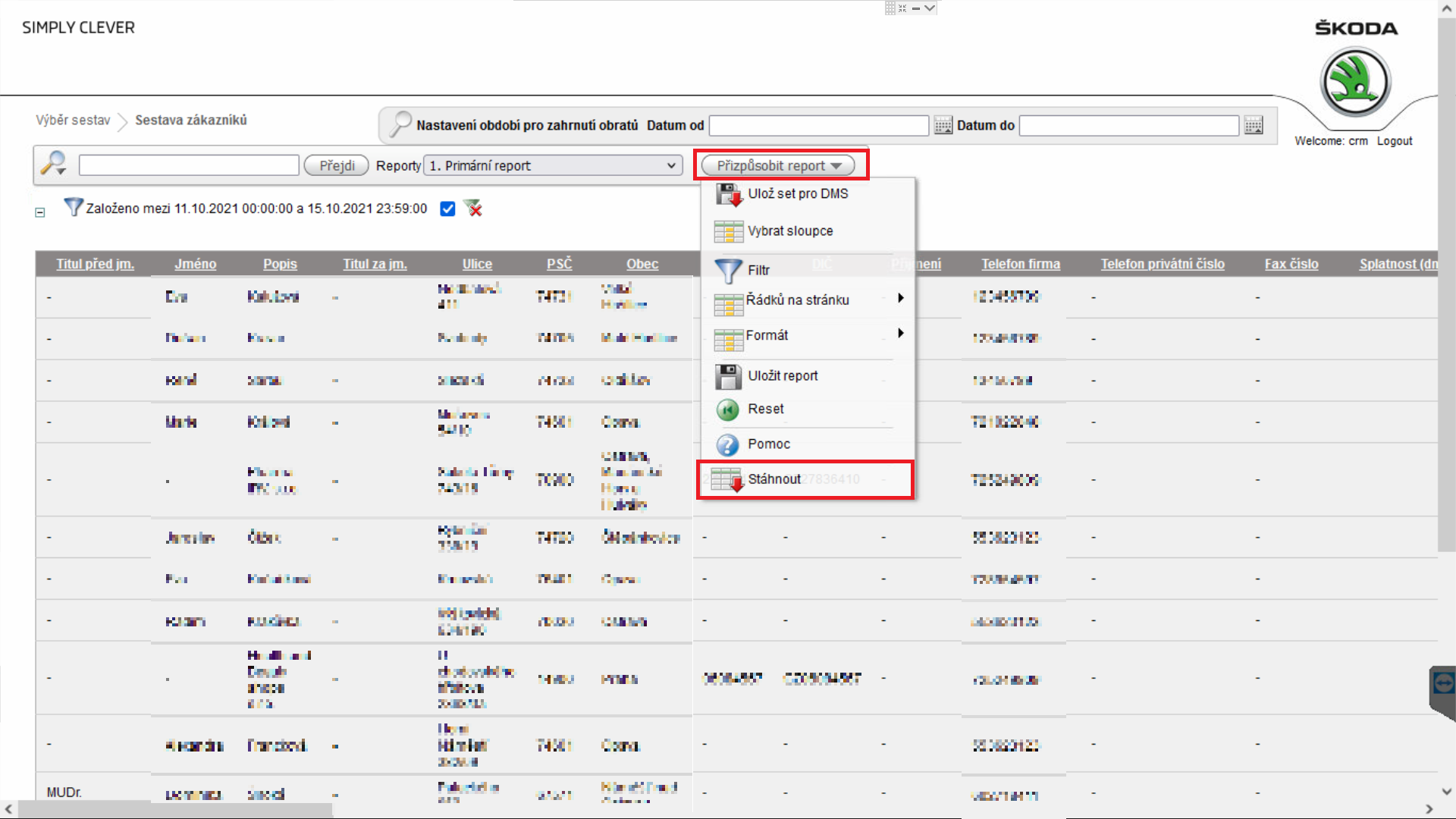Remove the filter with red X icon
The height and width of the screenshot is (819, 1456).
coord(473,209)
